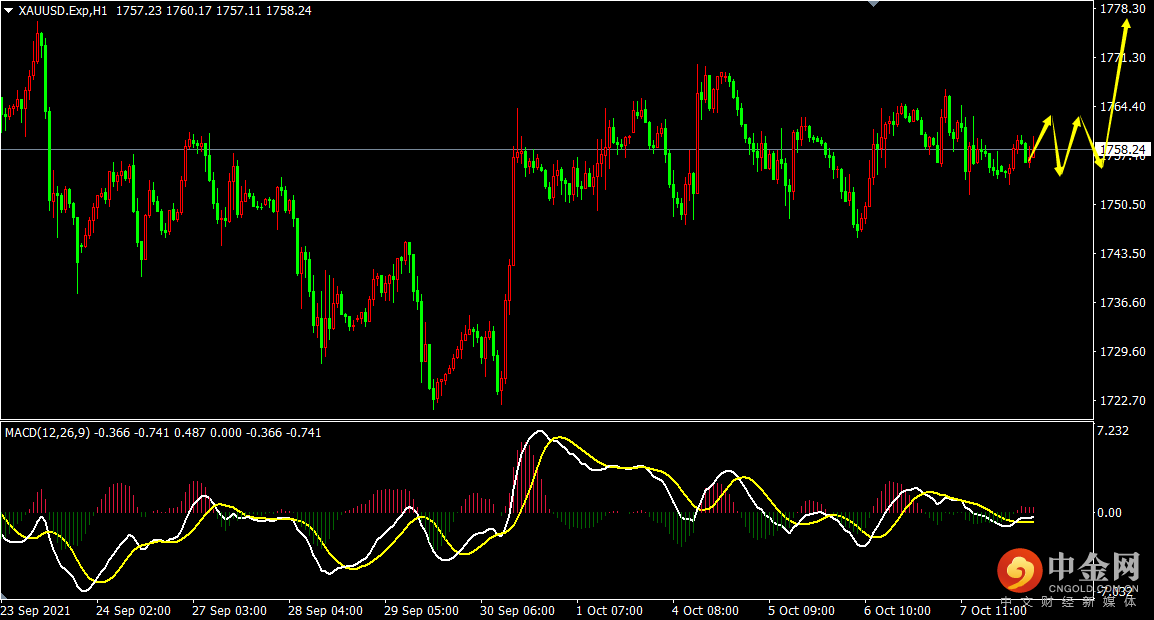Click the yellow upward forecast arrow head
Image resolution: width=1154 pixels, height=620 pixels.
click(x=1126, y=24)
